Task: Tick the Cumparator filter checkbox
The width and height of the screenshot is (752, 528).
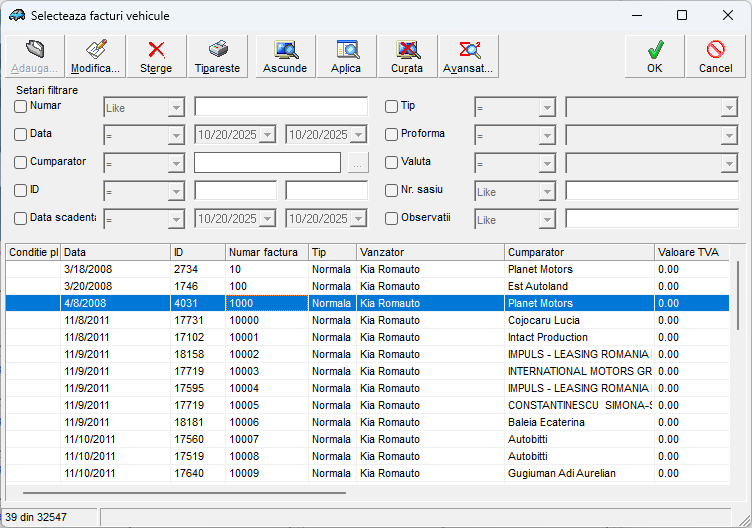Action: click(x=21, y=162)
